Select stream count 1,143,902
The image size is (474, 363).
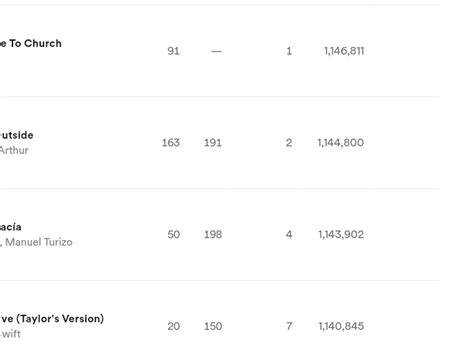coord(341,234)
